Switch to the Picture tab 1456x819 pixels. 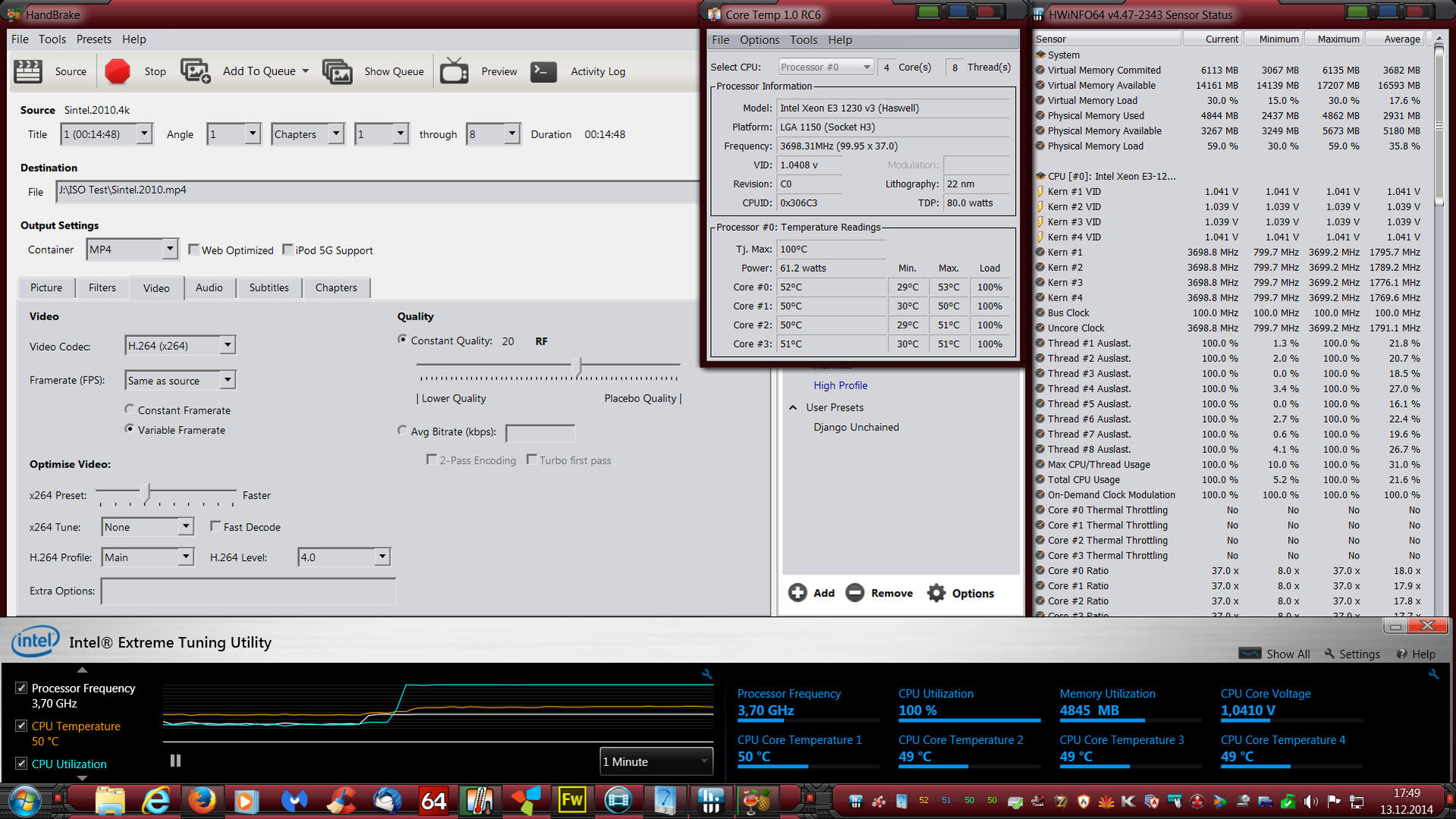pyautogui.click(x=46, y=288)
